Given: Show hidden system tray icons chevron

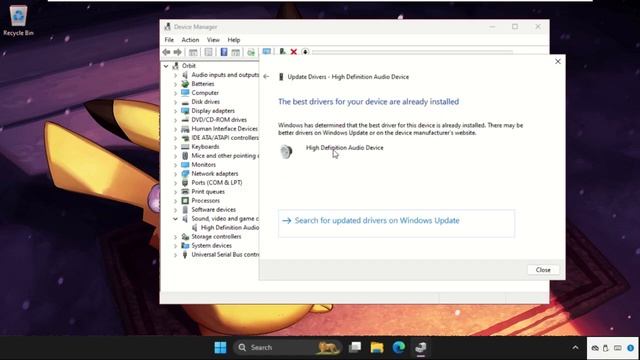Looking at the screenshot, I should point(575,348).
